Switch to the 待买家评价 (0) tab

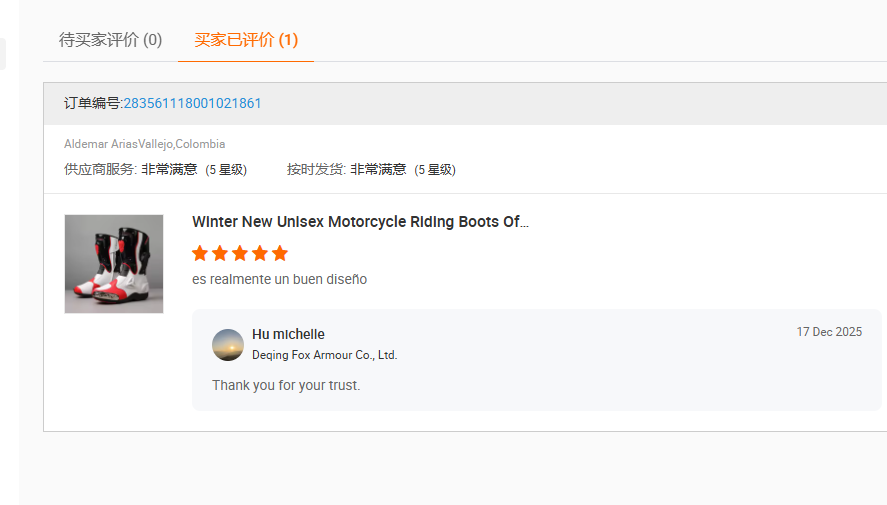[x=110, y=40]
